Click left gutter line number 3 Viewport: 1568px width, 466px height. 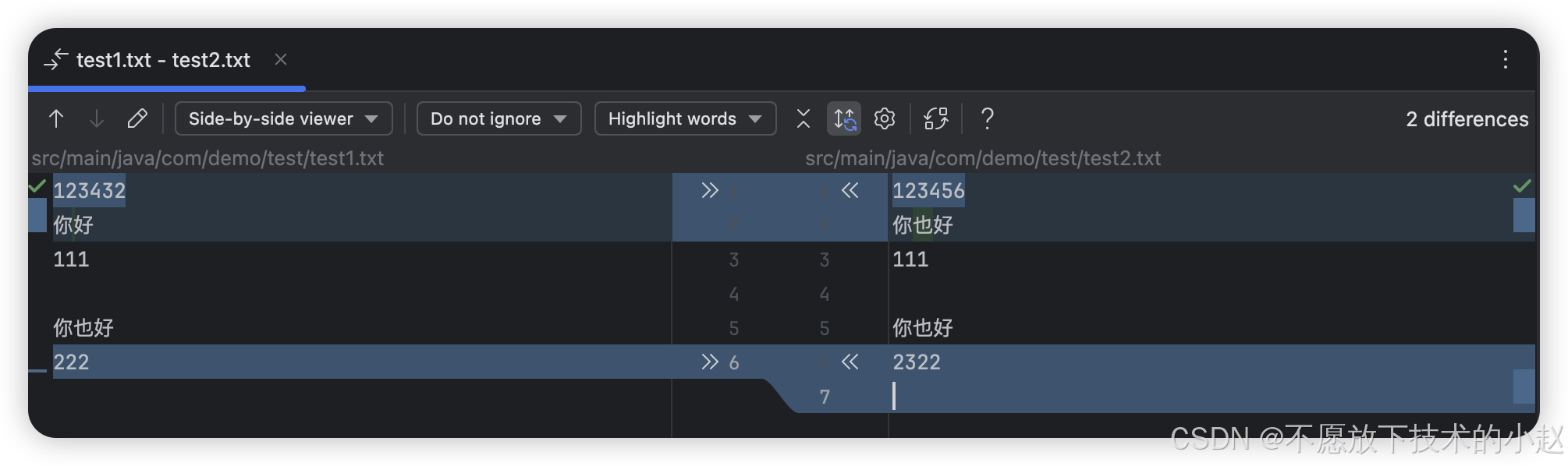tap(734, 259)
